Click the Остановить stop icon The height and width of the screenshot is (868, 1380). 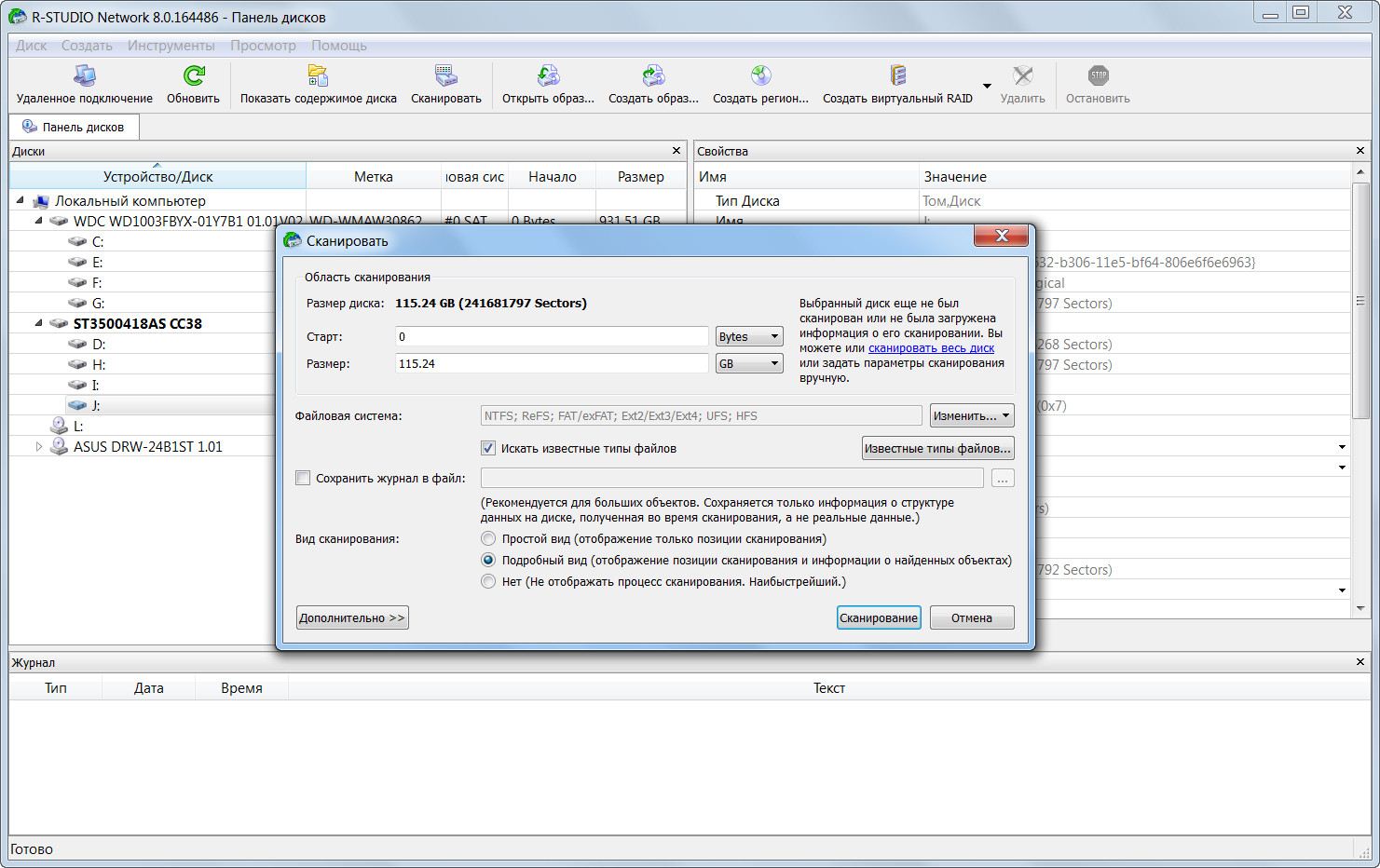pyautogui.click(x=1098, y=75)
